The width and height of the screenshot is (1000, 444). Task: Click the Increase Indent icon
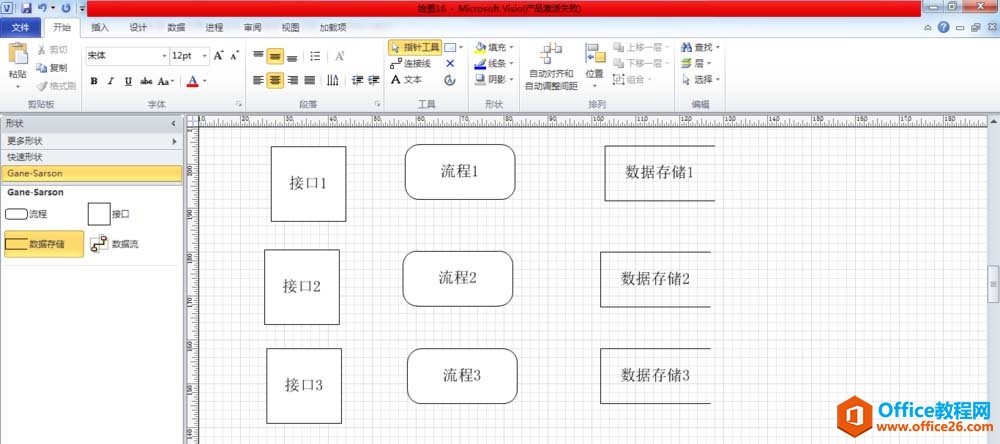(374, 80)
